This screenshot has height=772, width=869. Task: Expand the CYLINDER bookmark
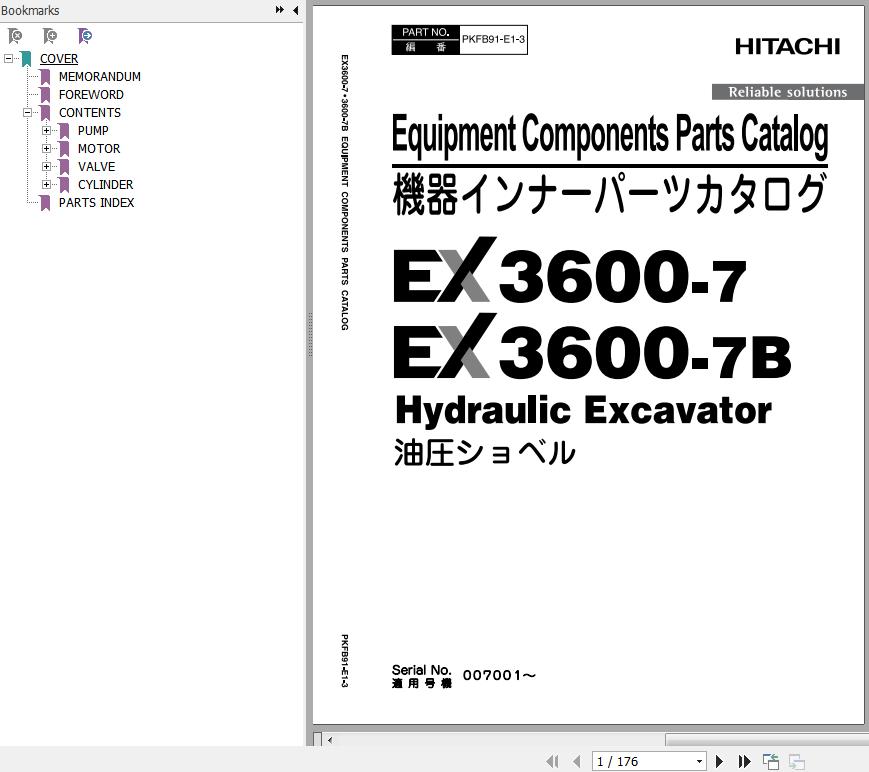pos(47,185)
